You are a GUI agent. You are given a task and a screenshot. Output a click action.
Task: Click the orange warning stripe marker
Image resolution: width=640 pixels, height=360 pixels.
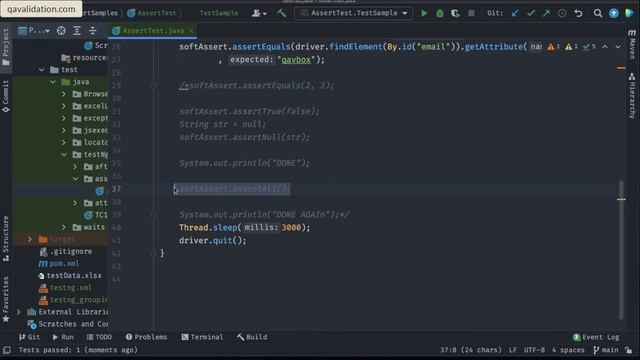[621, 68]
